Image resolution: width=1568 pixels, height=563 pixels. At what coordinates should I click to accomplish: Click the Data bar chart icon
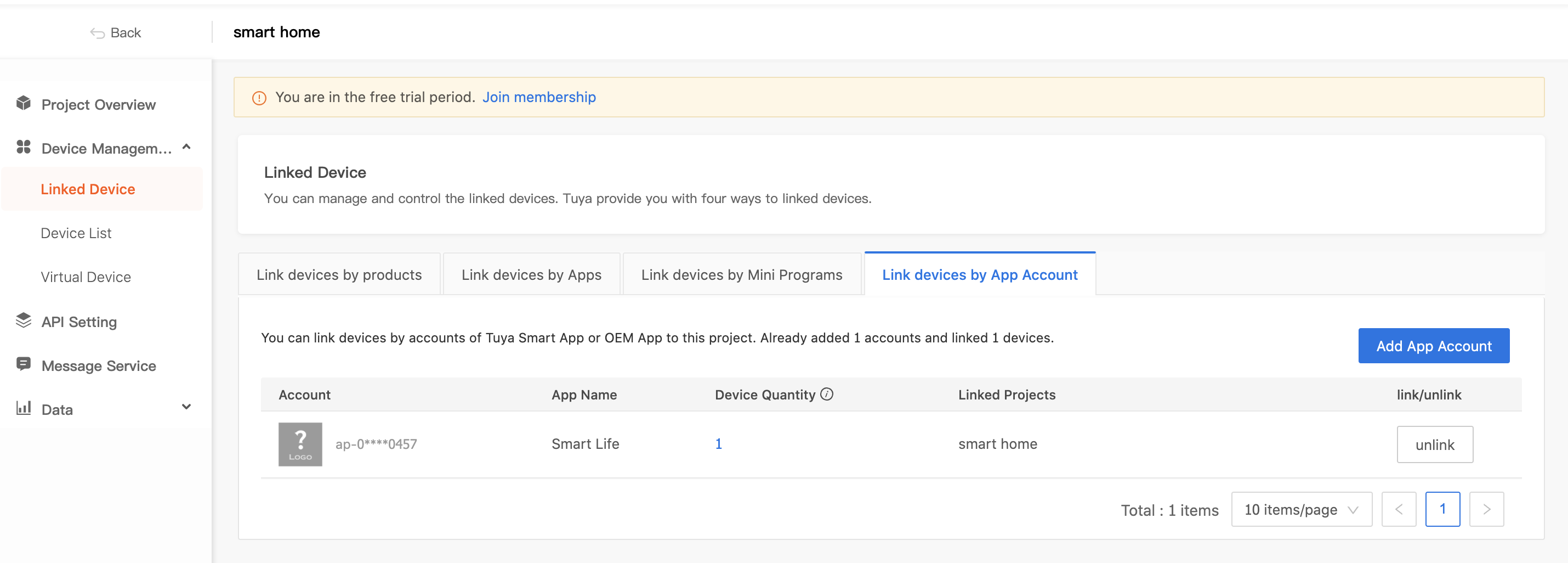[24, 408]
